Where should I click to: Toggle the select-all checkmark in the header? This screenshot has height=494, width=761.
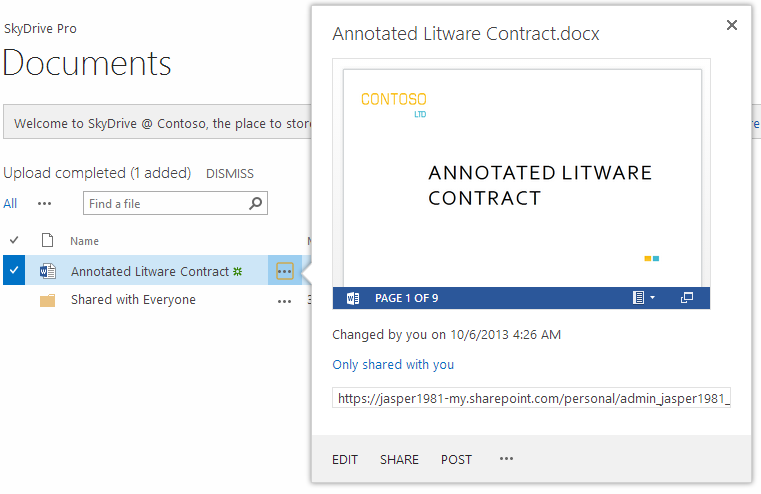[14, 240]
